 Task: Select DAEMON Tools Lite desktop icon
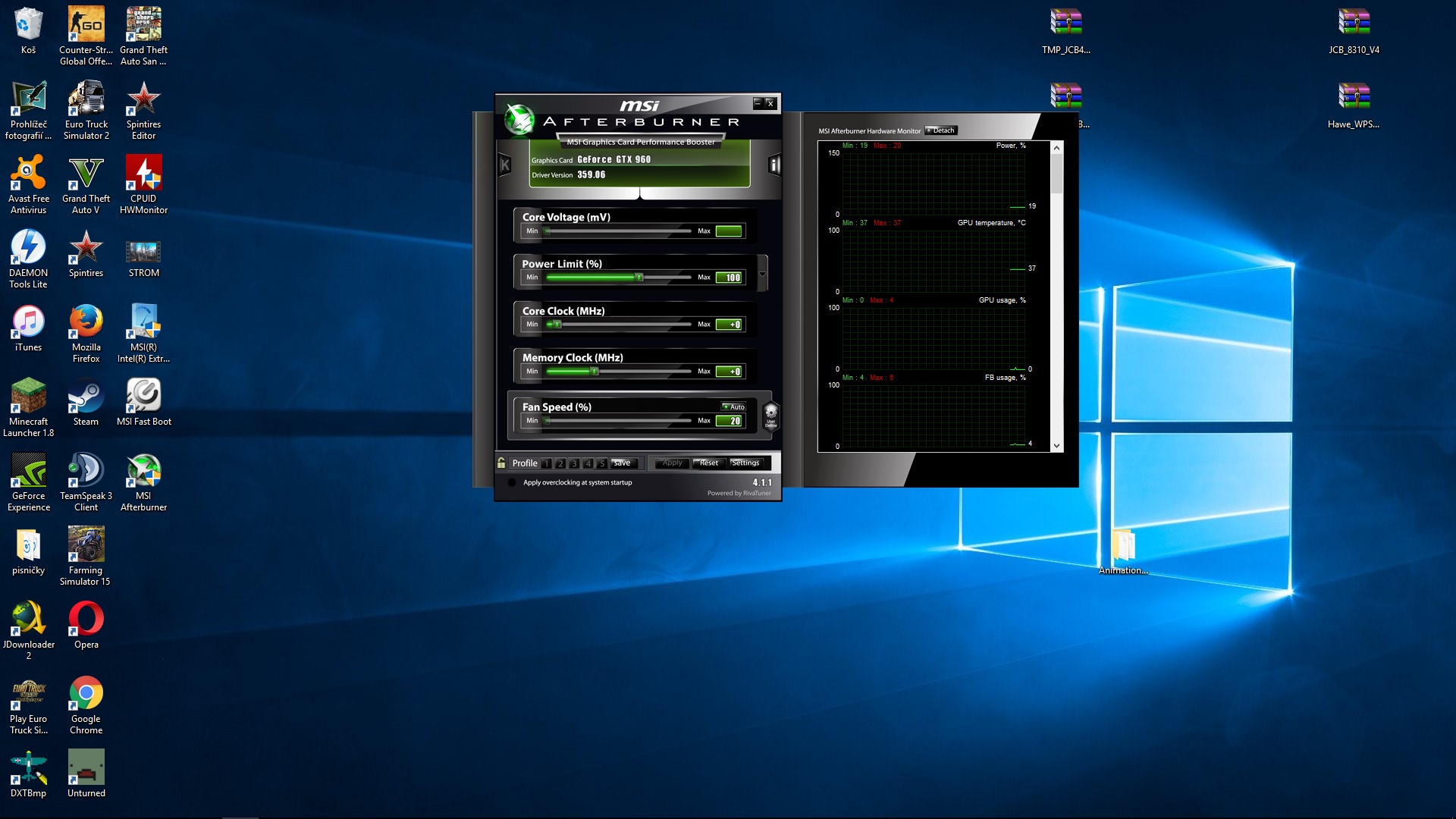tap(28, 259)
